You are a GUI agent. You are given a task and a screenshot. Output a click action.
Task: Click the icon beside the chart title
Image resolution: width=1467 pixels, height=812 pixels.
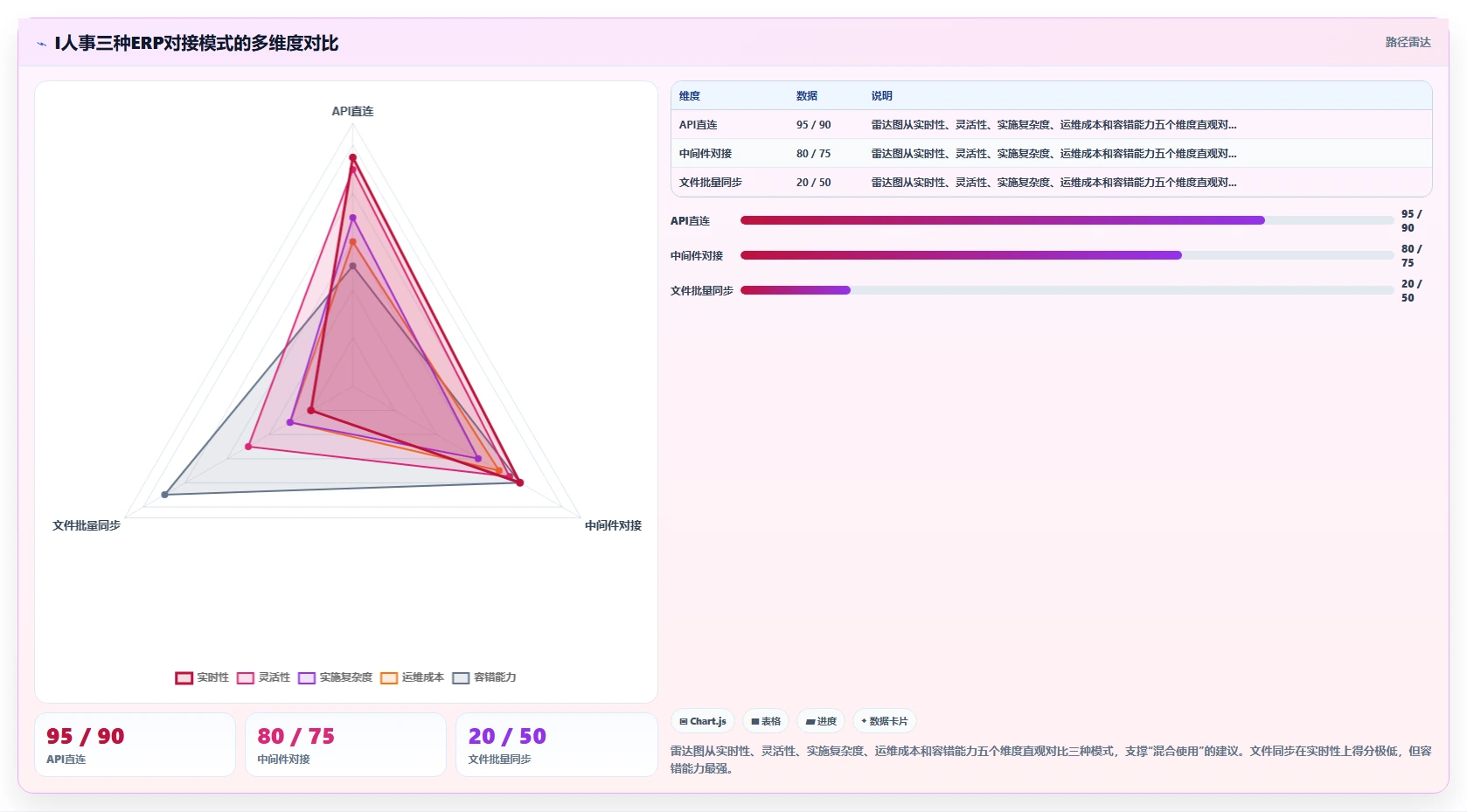coord(41,44)
